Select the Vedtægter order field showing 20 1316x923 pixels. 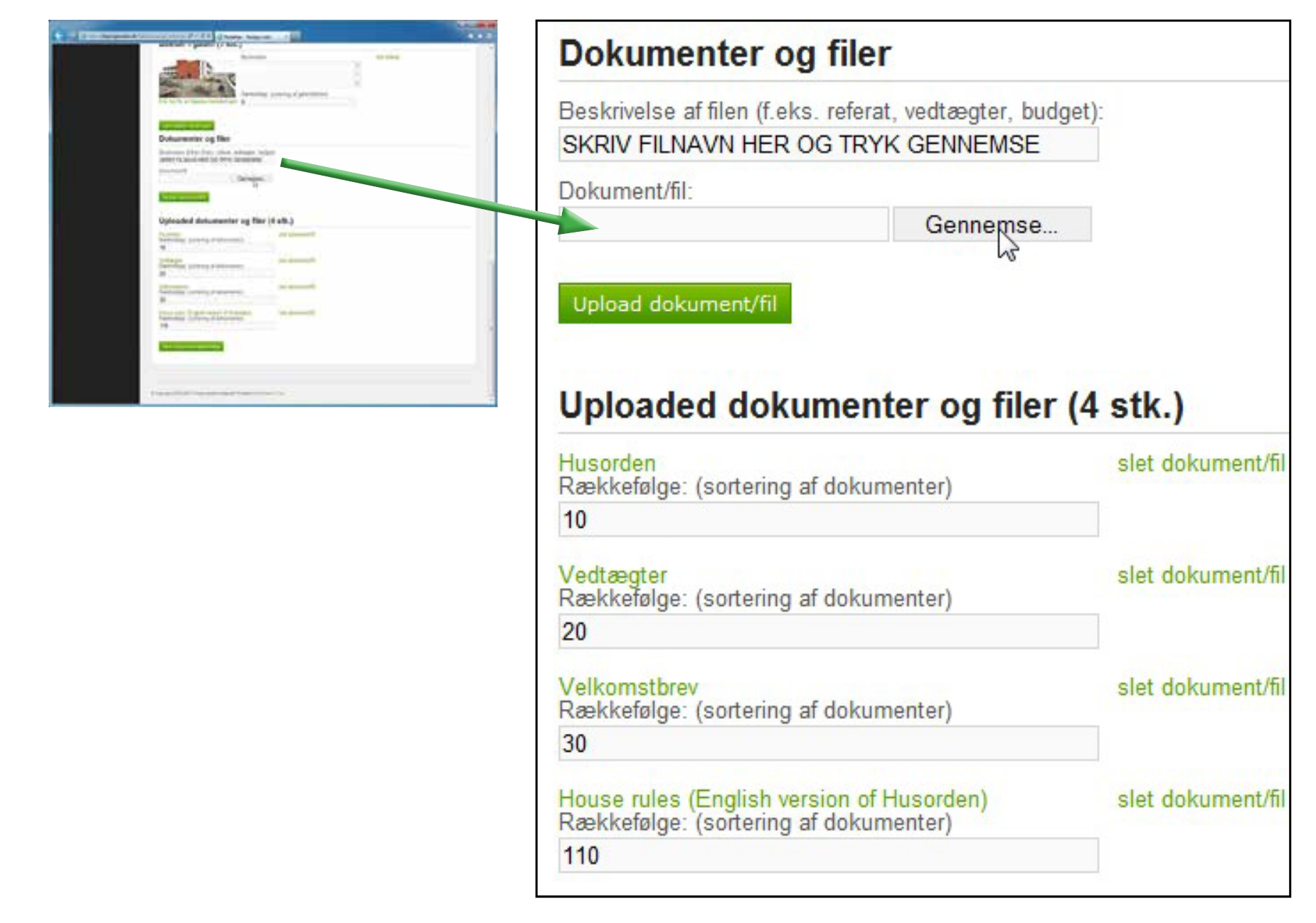827,631
